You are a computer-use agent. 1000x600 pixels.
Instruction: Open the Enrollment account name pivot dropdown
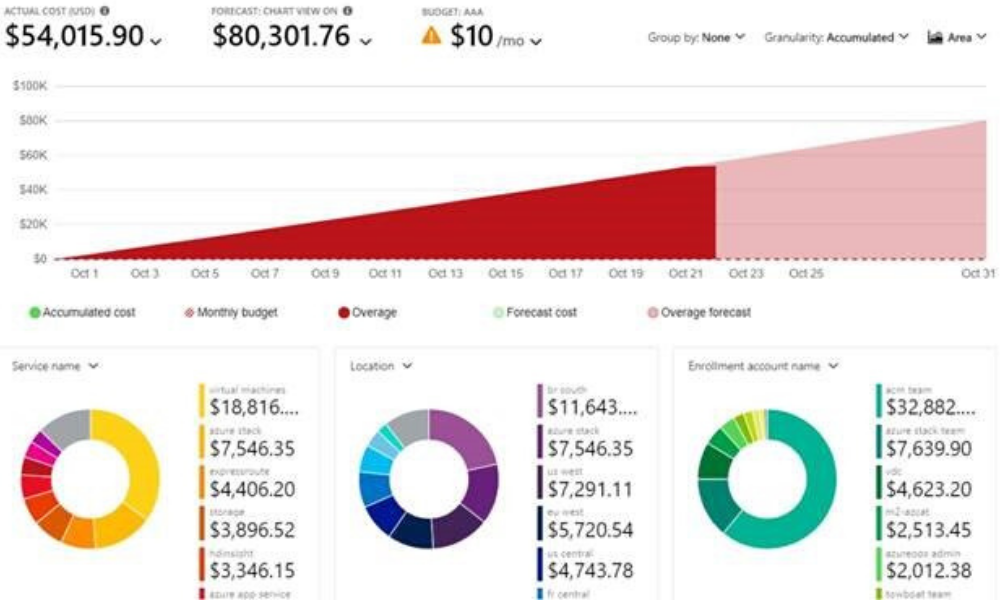763,366
